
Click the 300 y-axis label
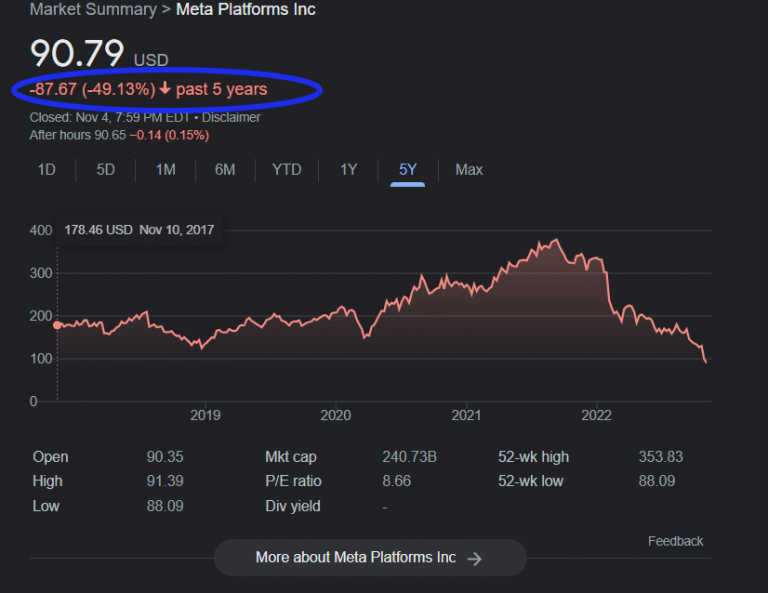coord(41,273)
